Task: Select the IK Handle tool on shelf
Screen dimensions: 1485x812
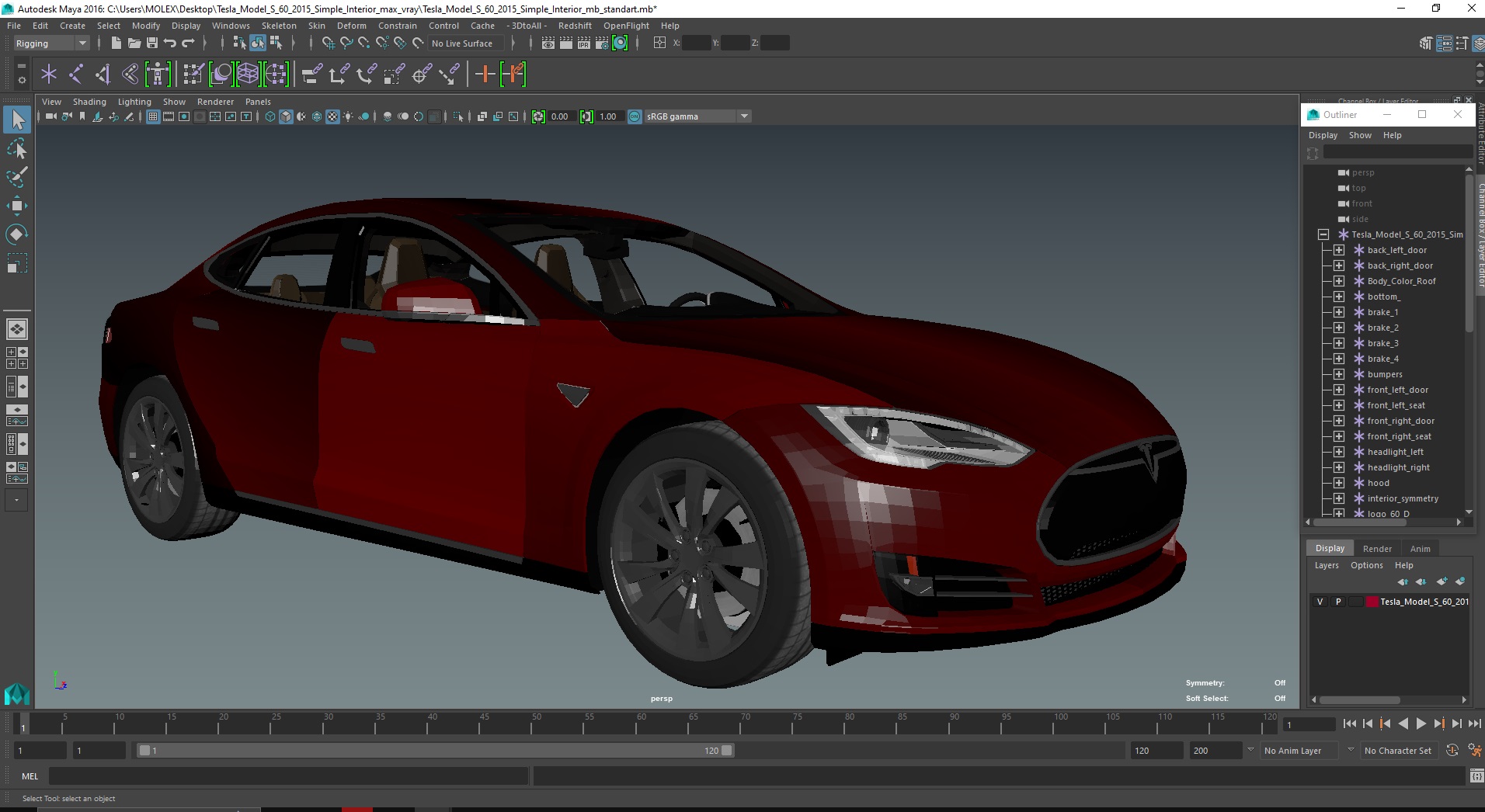Action: 103,75
